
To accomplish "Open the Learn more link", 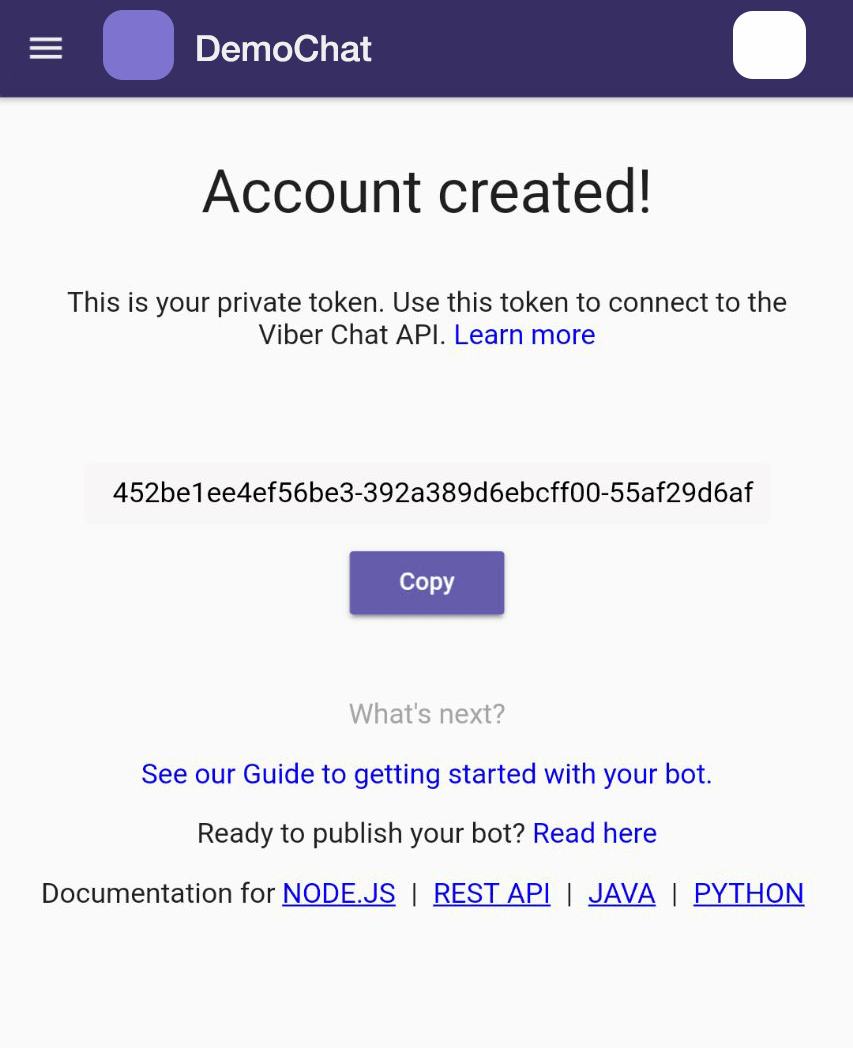I will click(x=524, y=335).
